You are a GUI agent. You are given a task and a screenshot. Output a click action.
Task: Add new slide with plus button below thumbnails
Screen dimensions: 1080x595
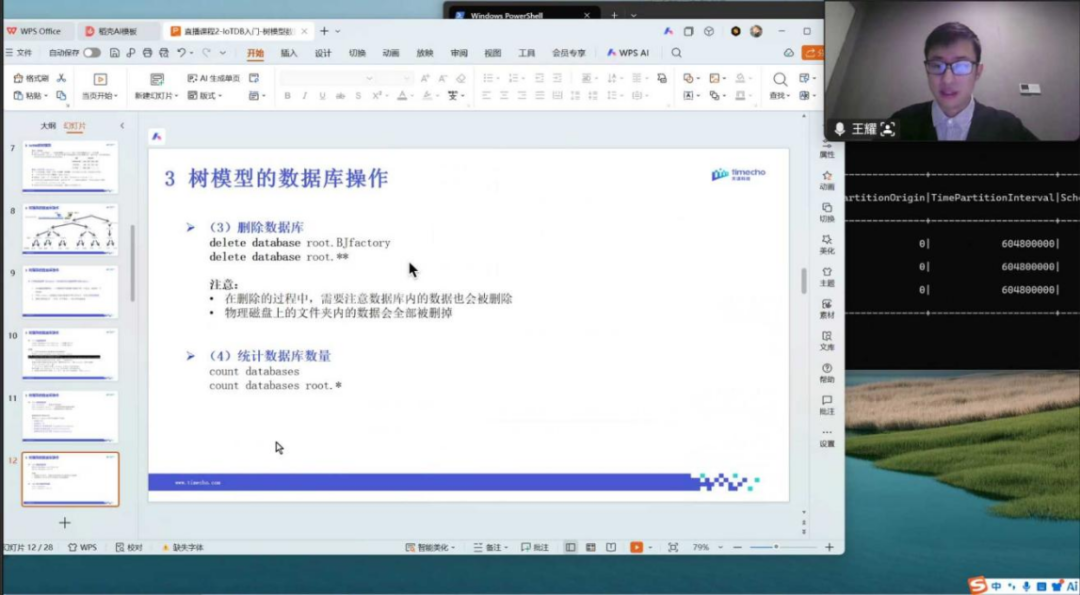pos(65,523)
